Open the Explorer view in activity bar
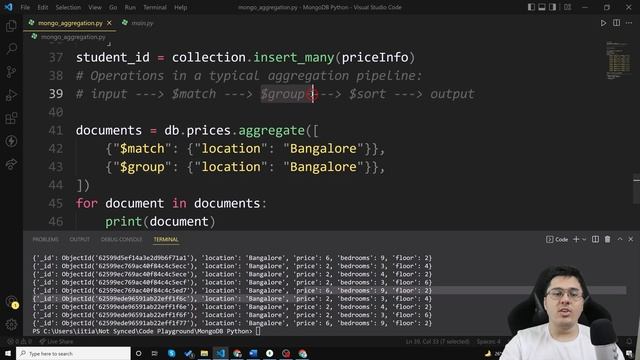The width and height of the screenshot is (640, 360). 11,26
